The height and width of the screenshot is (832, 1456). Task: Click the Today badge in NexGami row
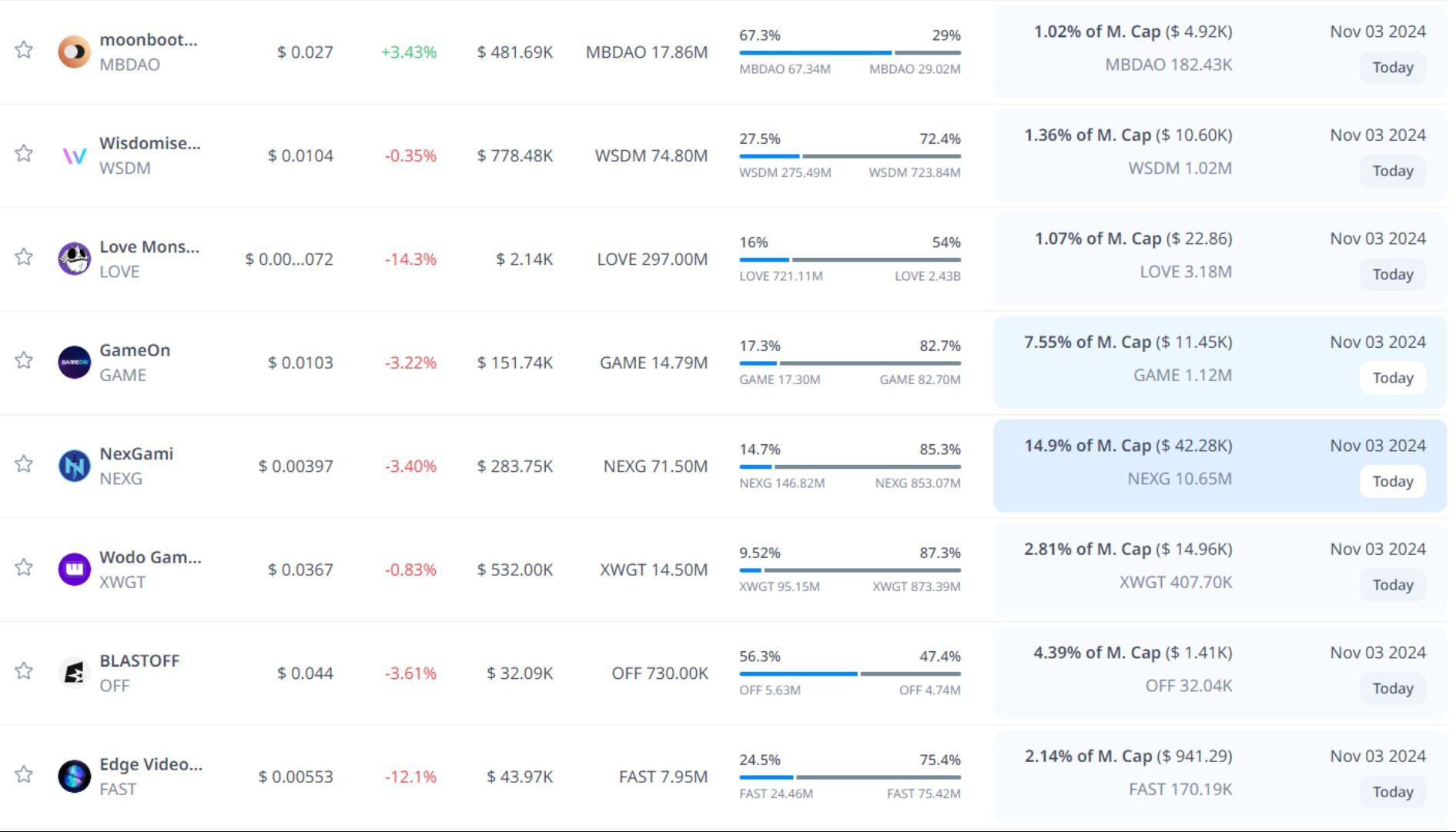(x=1392, y=482)
